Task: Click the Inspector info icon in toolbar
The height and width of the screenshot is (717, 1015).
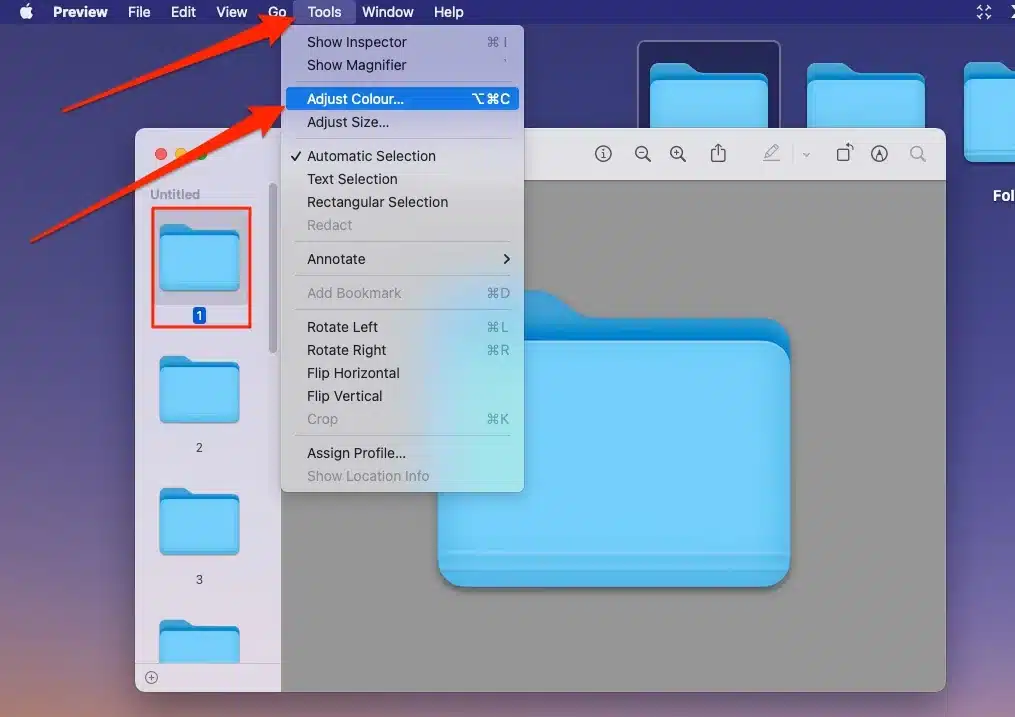Action: tap(603, 153)
